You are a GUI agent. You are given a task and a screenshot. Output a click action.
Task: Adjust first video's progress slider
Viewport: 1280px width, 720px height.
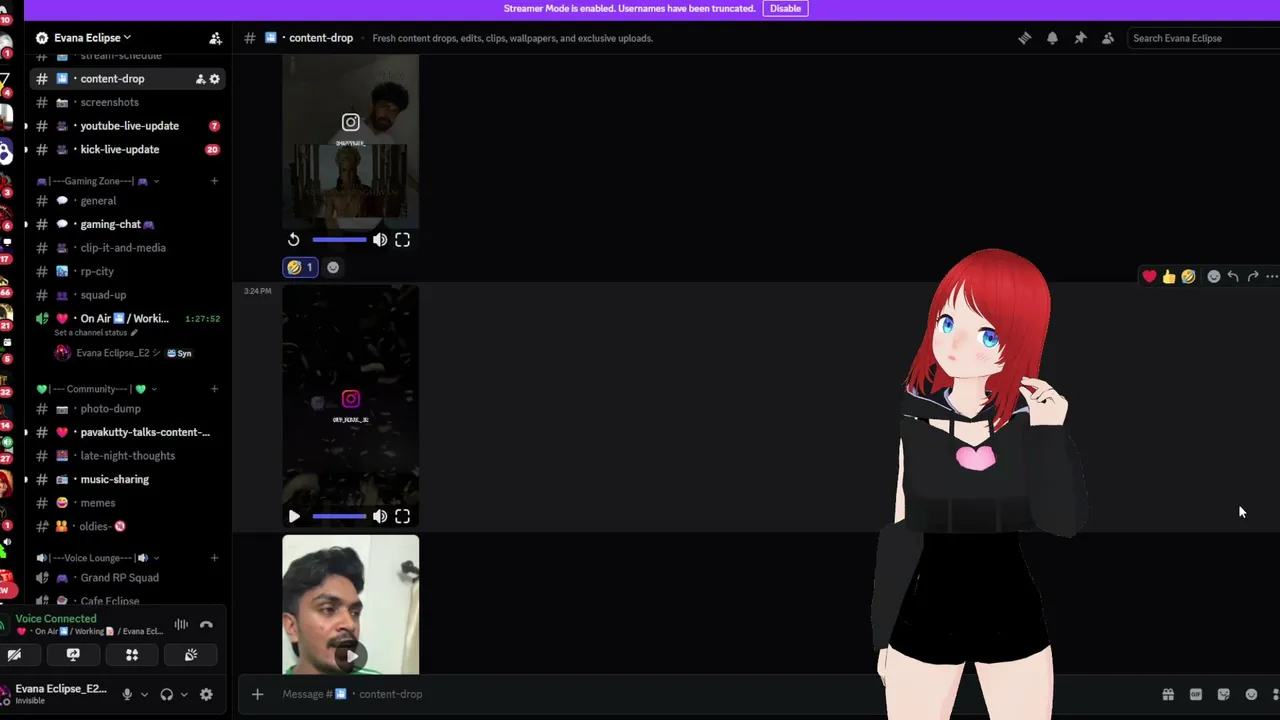click(339, 240)
